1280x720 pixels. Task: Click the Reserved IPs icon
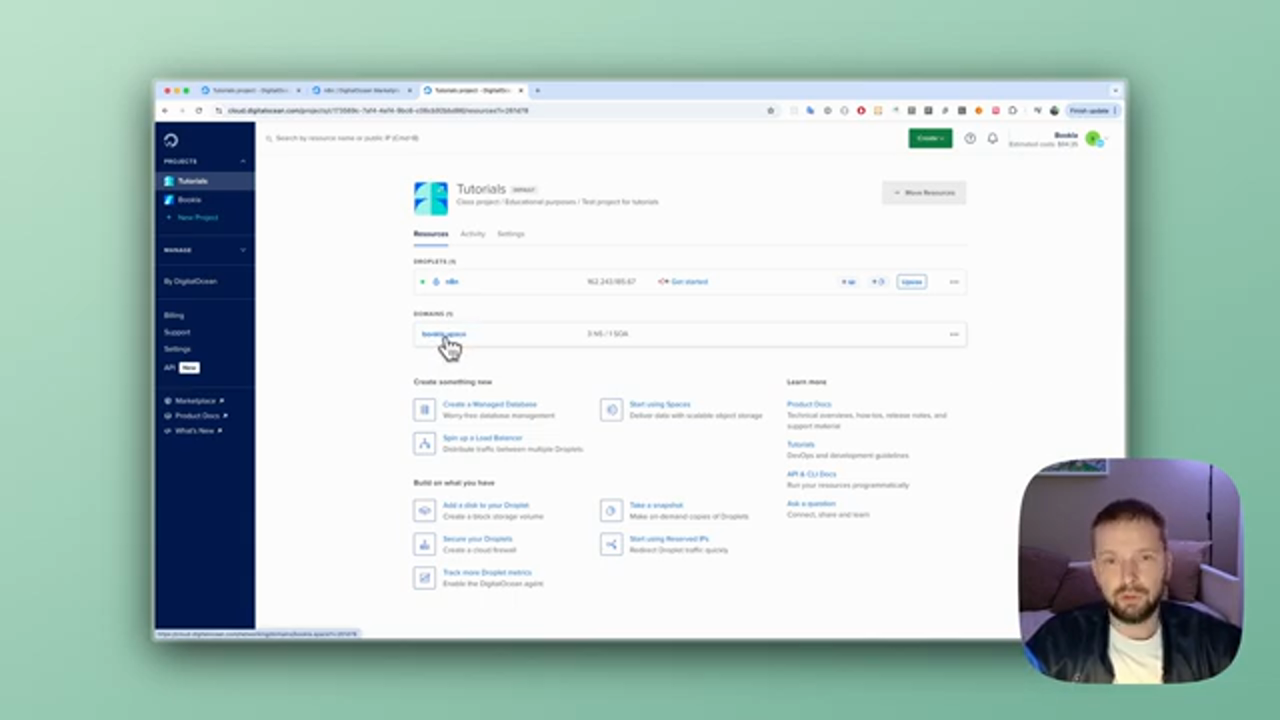click(611, 544)
